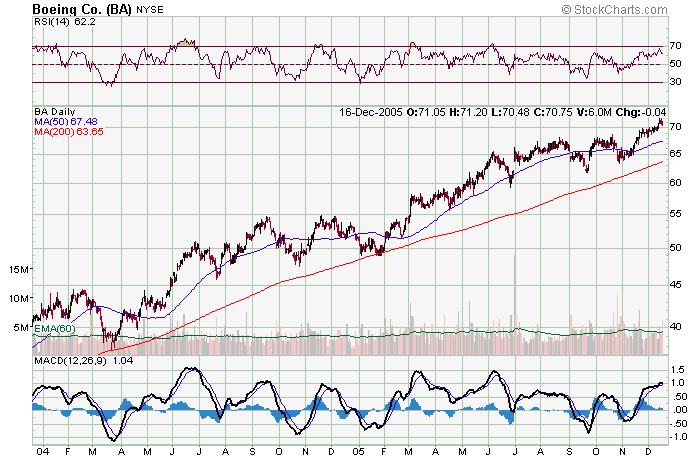Click the MACD(12,26,9) 1.04 label
Screen dimensions: 700x462
[x=84, y=361]
